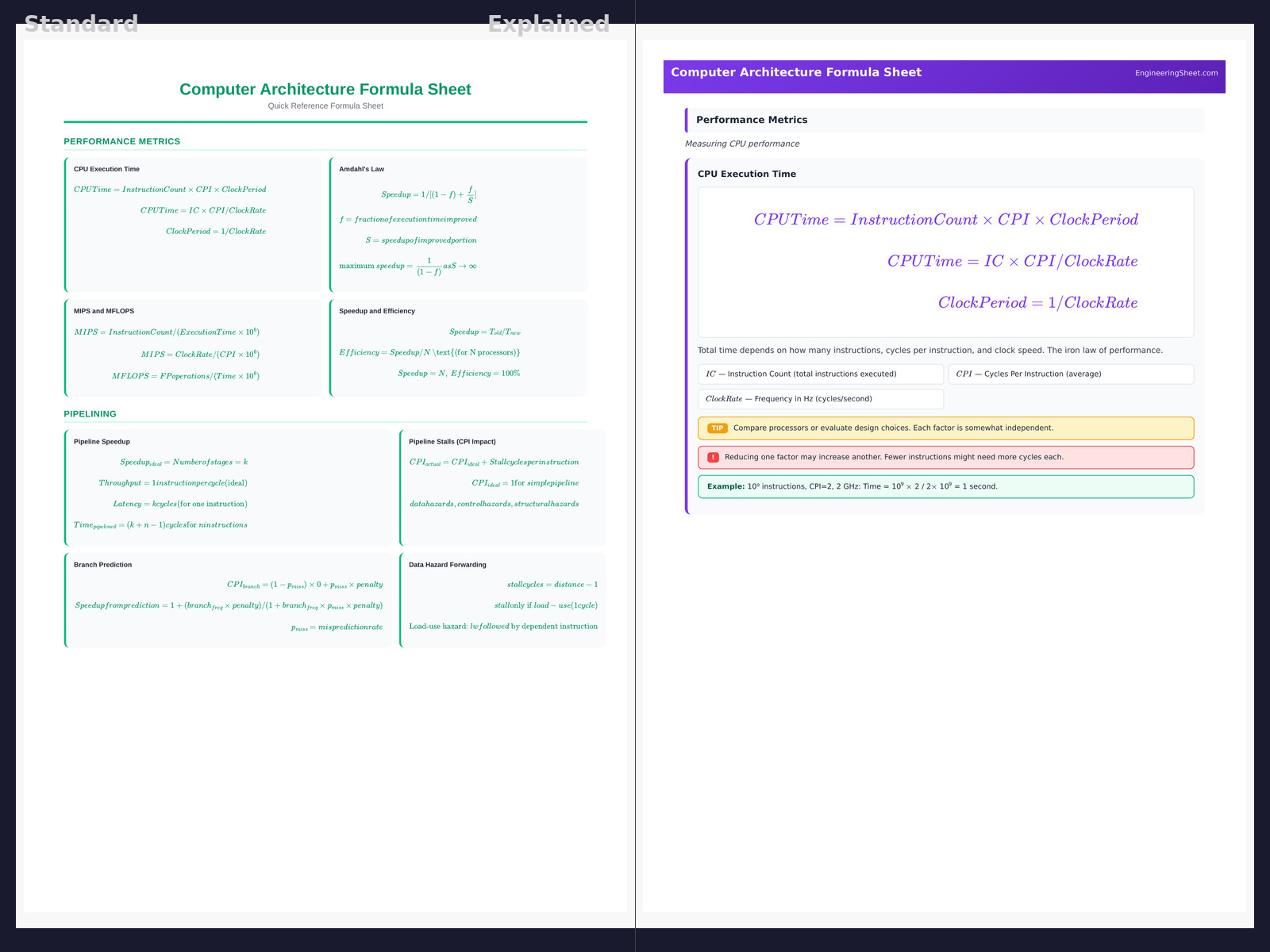
Task: Click the purple CPUTime = InstructionCount formula
Action: (x=945, y=220)
